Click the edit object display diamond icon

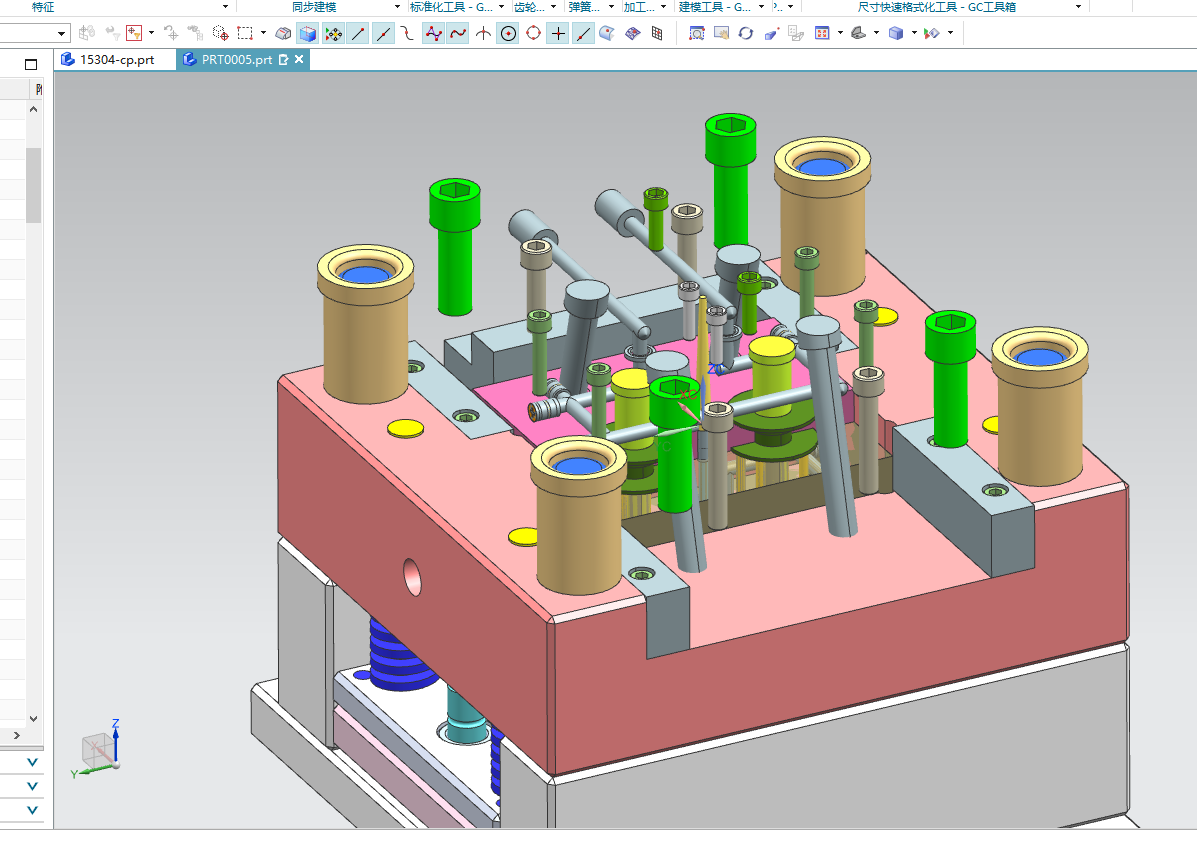click(x=931, y=33)
